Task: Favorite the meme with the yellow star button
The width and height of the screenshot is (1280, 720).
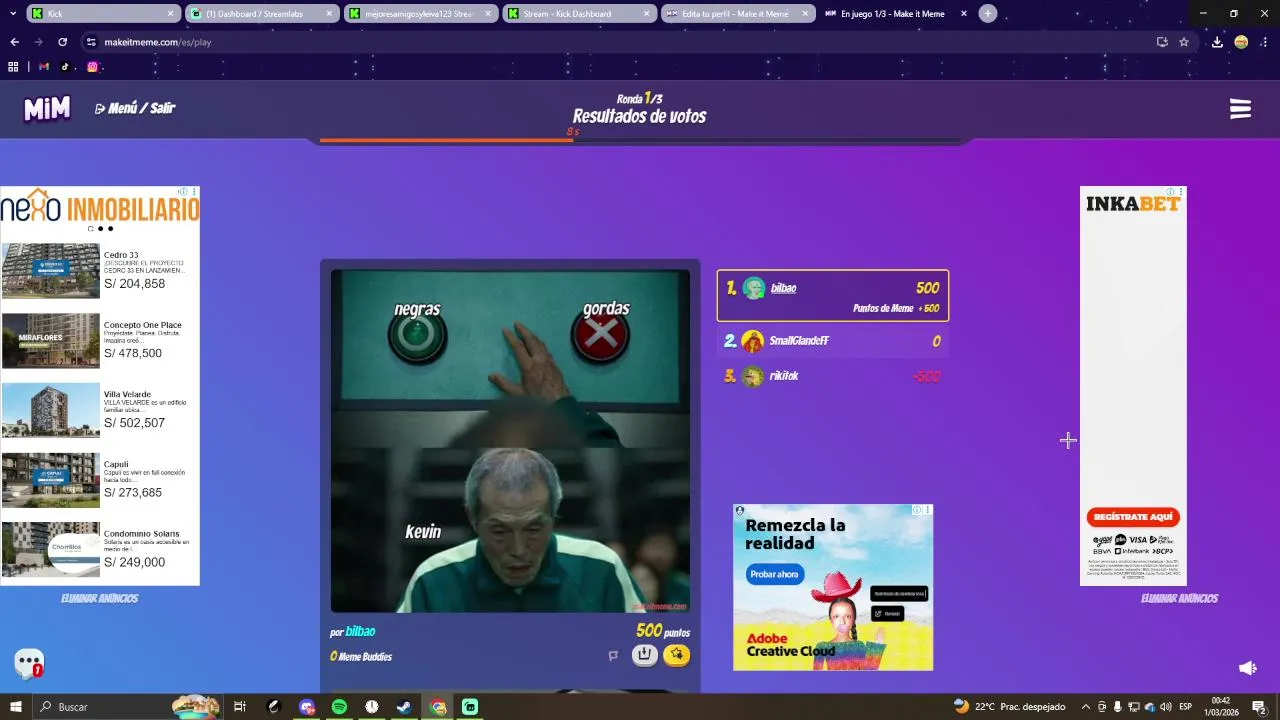Action: (677, 655)
